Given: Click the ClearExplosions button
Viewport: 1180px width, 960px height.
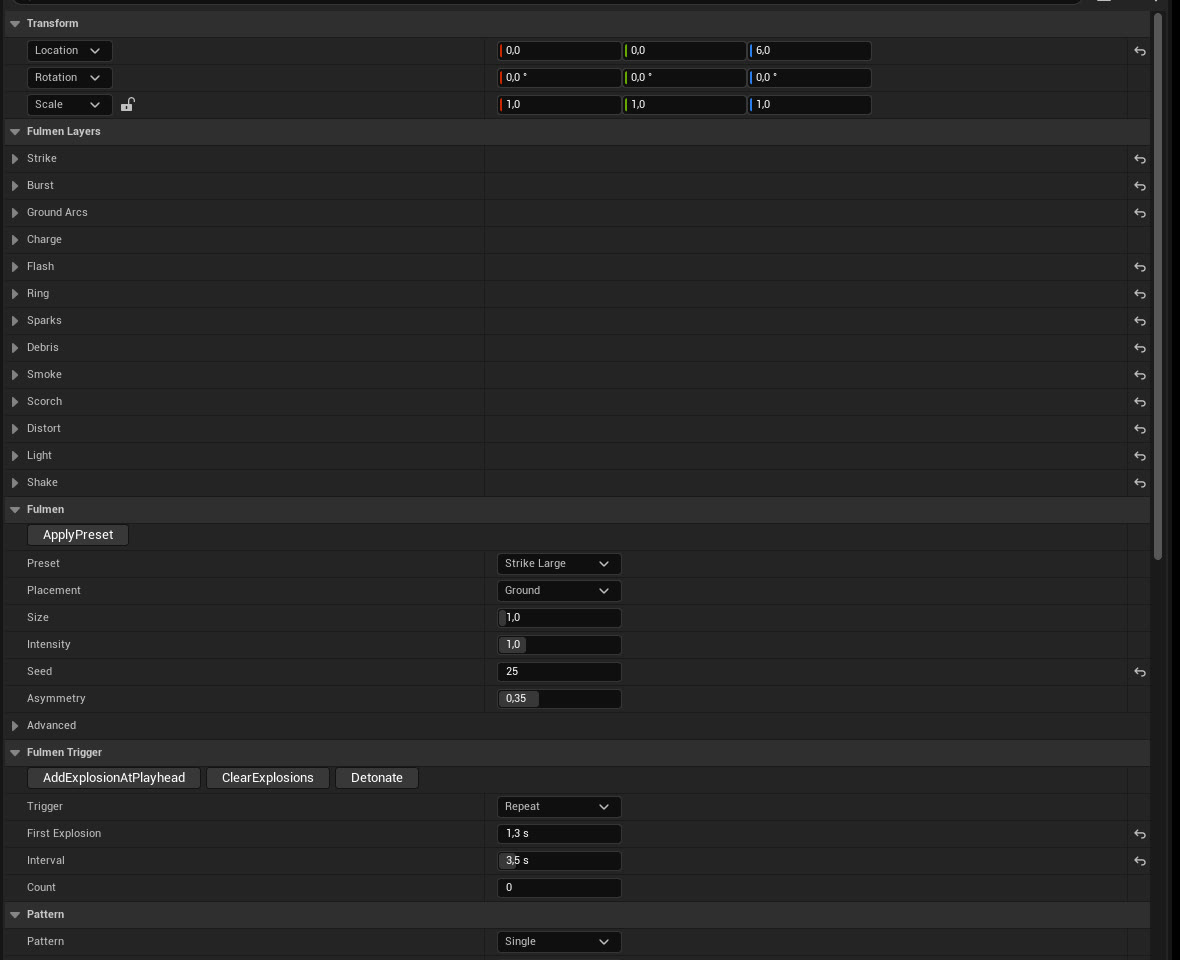Looking at the screenshot, I should click(x=267, y=778).
